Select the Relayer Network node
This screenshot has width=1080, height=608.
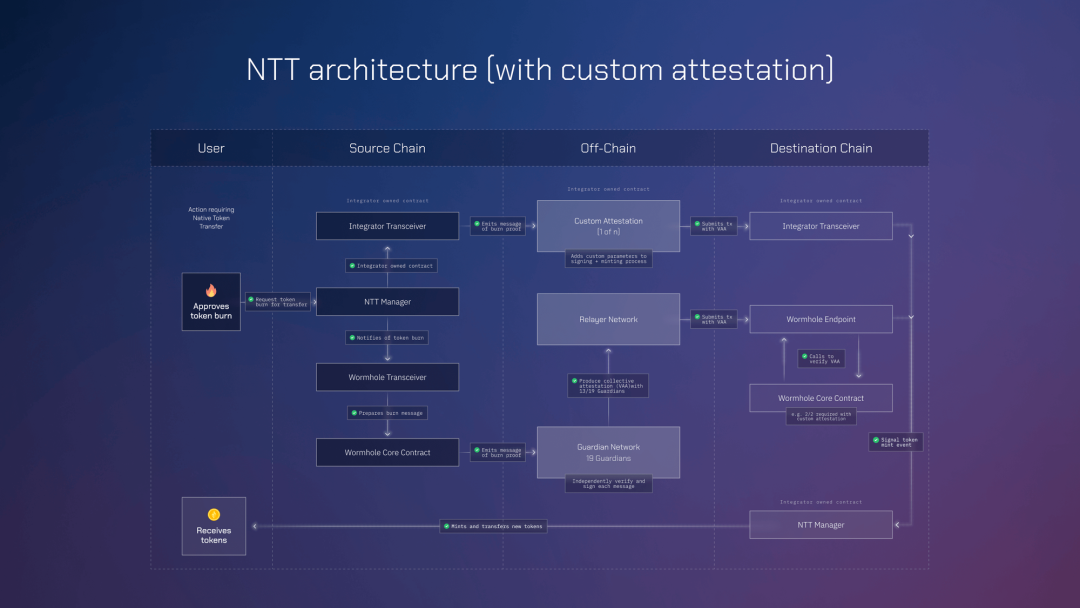608,318
